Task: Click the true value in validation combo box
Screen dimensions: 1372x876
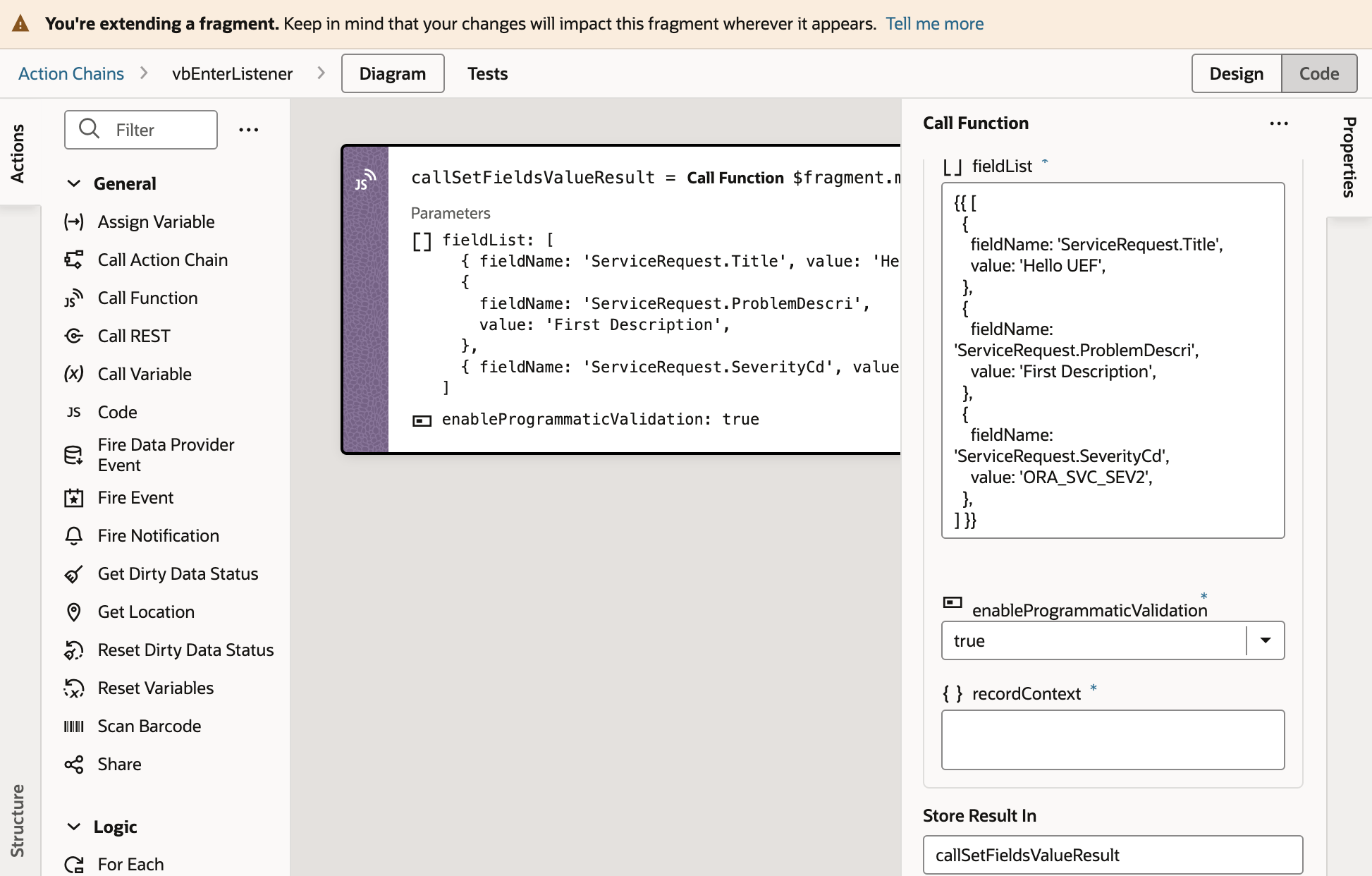Action: click(969, 641)
